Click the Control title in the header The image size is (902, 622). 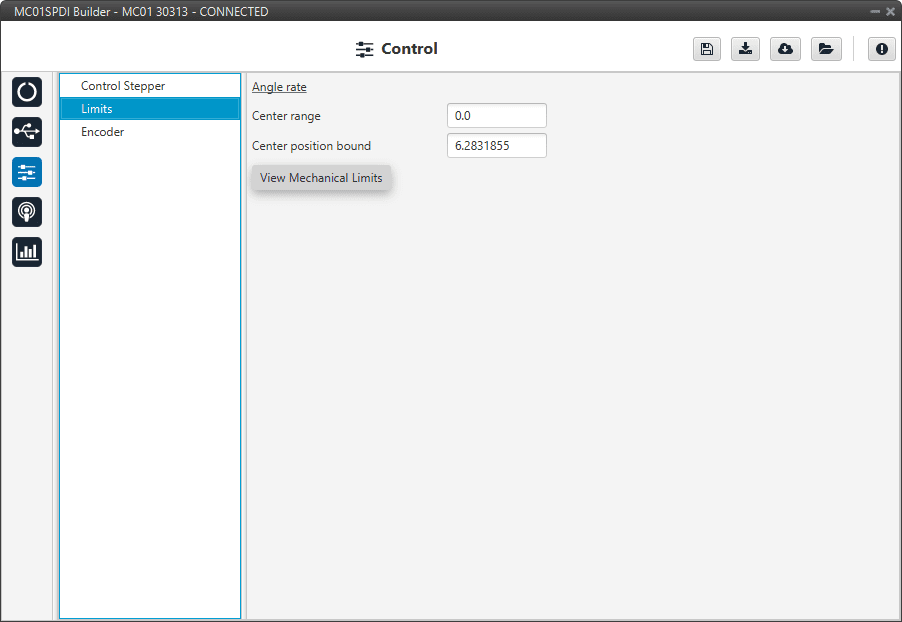pyautogui.click(x=409, y=49)
